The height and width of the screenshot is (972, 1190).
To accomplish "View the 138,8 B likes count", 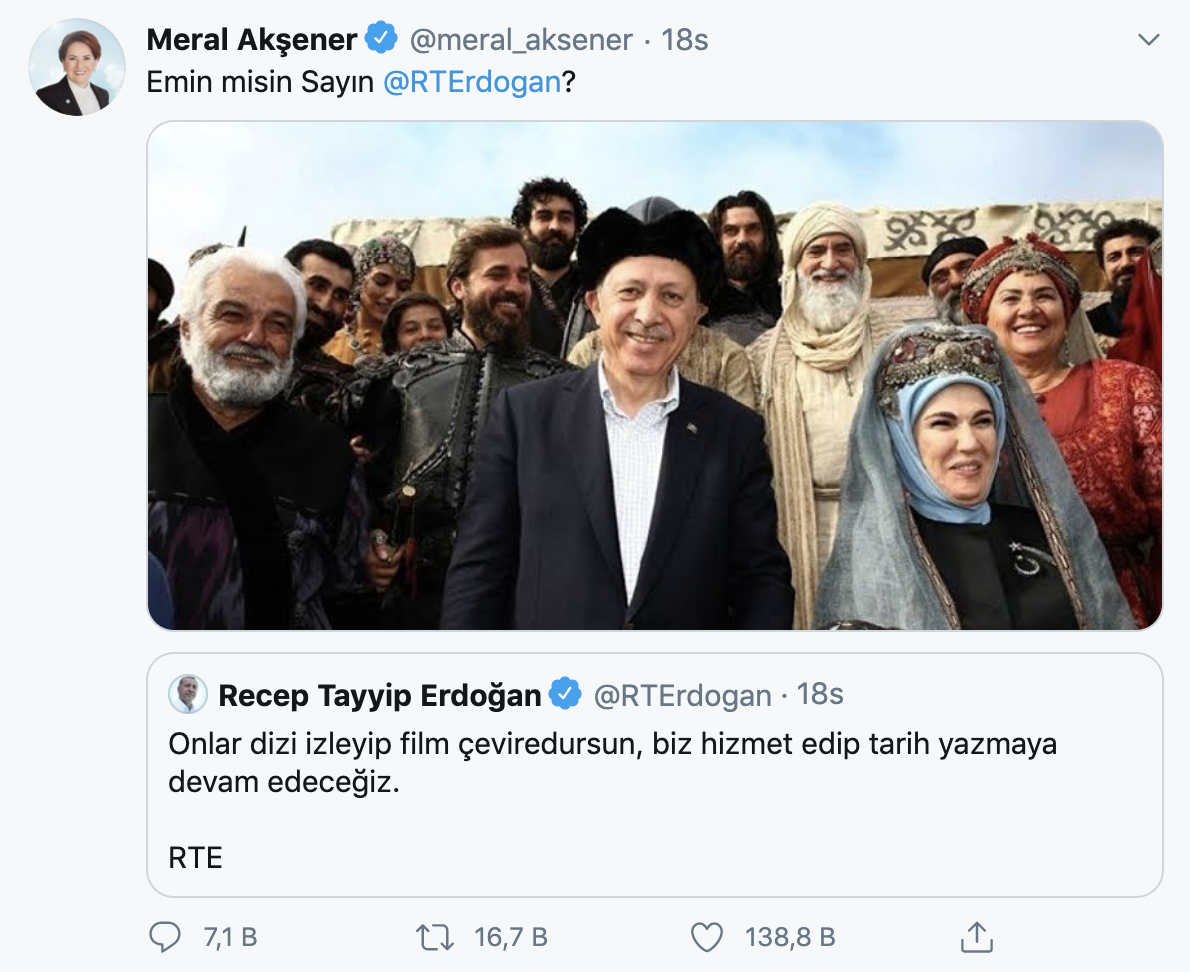I will click(790, 938).
